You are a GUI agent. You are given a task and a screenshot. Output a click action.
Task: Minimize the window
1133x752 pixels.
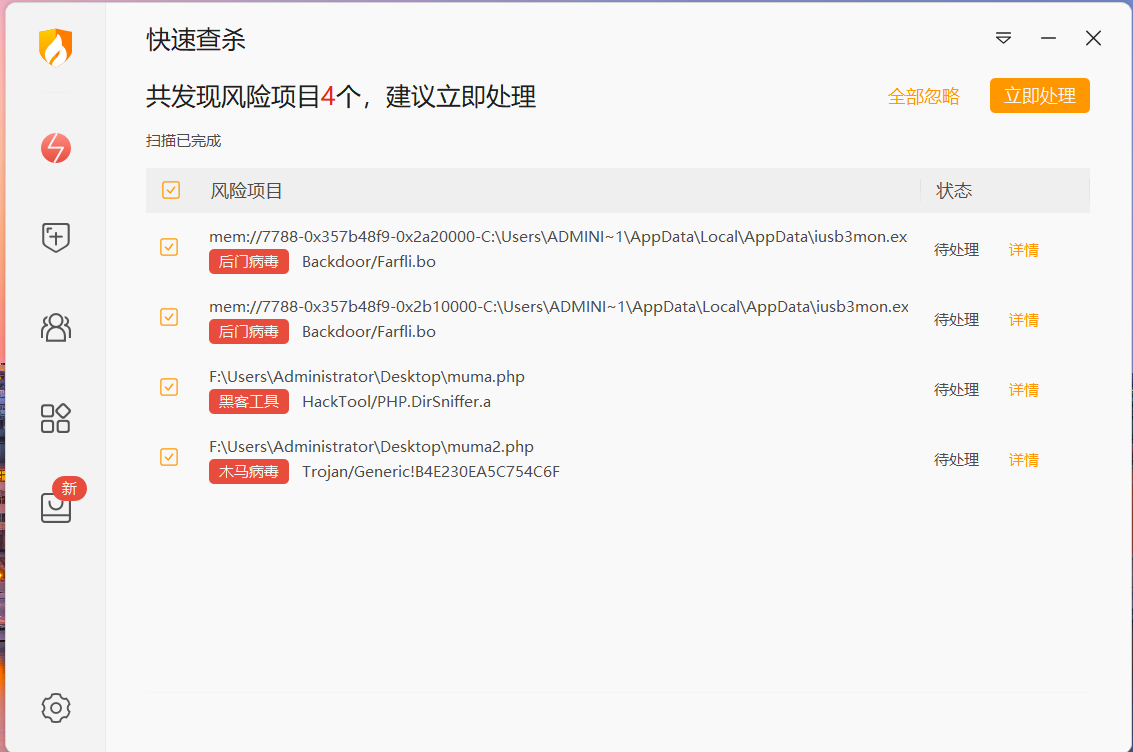pos(1048,38)
